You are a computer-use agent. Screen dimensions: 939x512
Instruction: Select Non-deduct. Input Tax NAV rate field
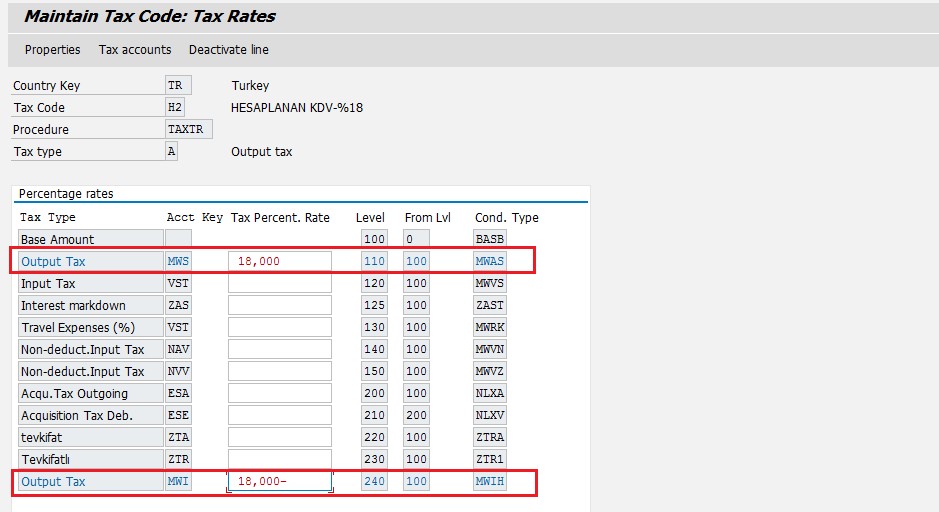280,349
